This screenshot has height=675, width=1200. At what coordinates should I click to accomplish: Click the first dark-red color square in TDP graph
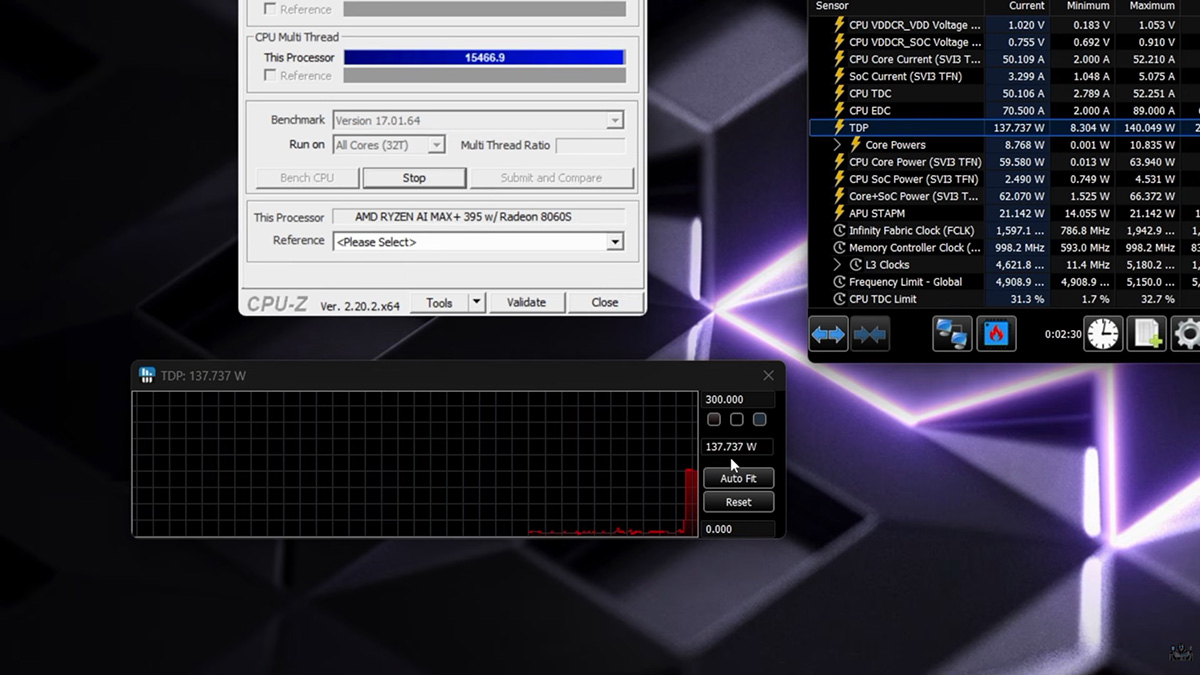[x=714, y=419]
